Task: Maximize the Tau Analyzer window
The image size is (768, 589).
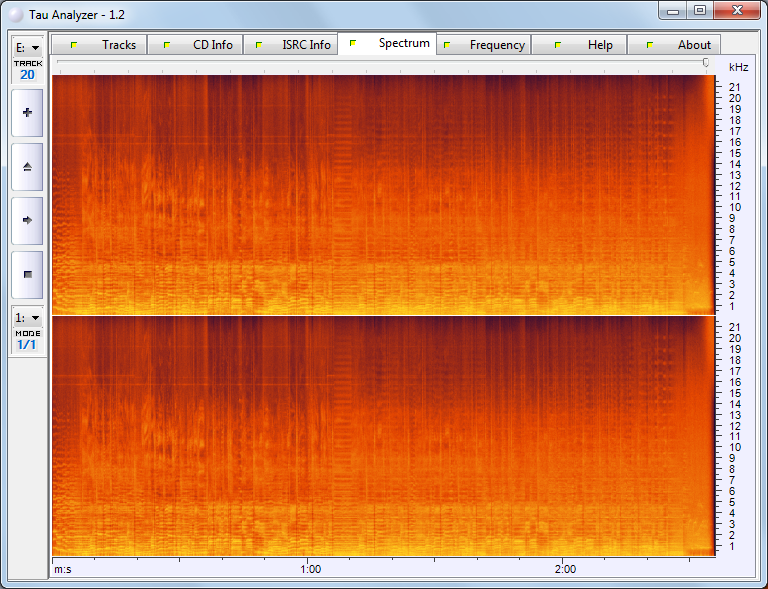Action: 699,11
